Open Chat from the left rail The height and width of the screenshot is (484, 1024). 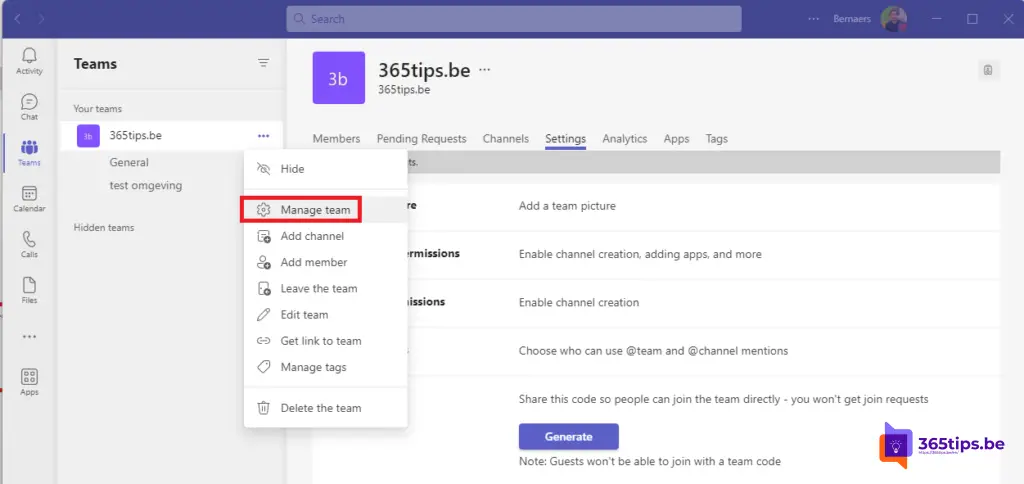tap(29, 107)
